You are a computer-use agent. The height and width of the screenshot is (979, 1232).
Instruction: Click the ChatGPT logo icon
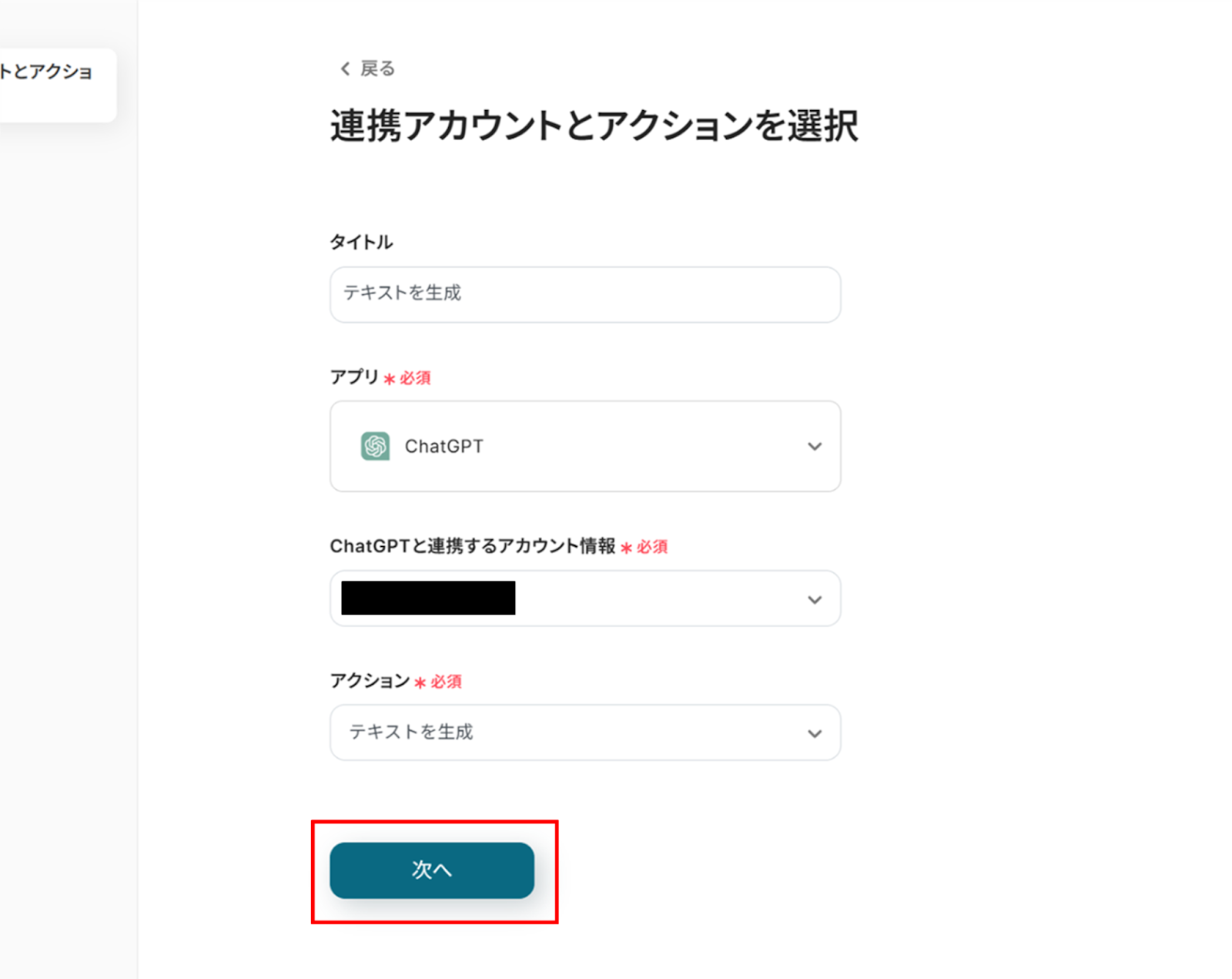(375, 446)
